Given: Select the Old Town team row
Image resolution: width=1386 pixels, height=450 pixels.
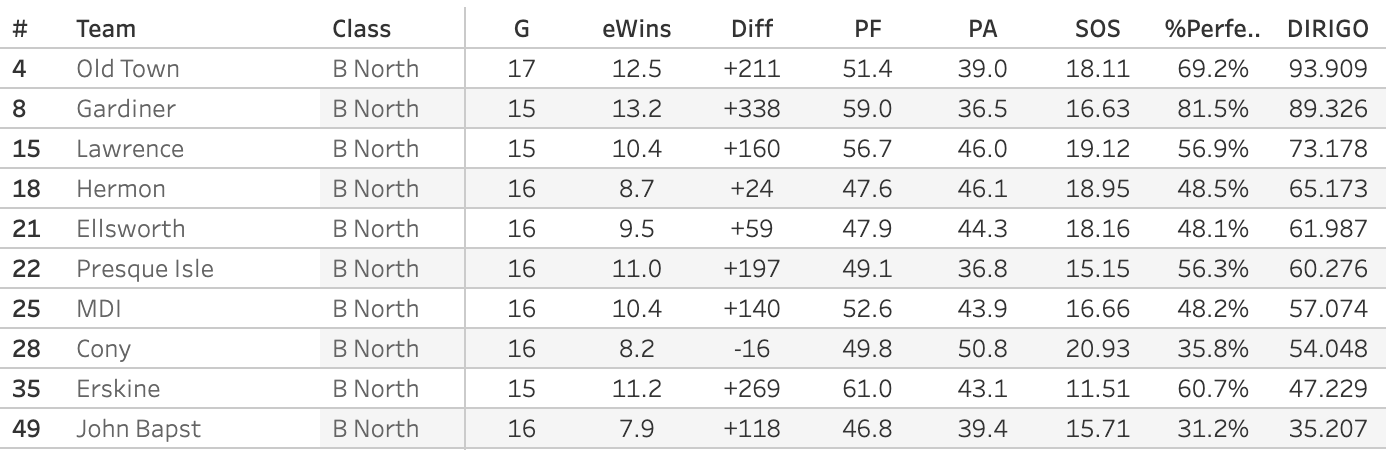Looking at the screenshot, I should 128,69.
